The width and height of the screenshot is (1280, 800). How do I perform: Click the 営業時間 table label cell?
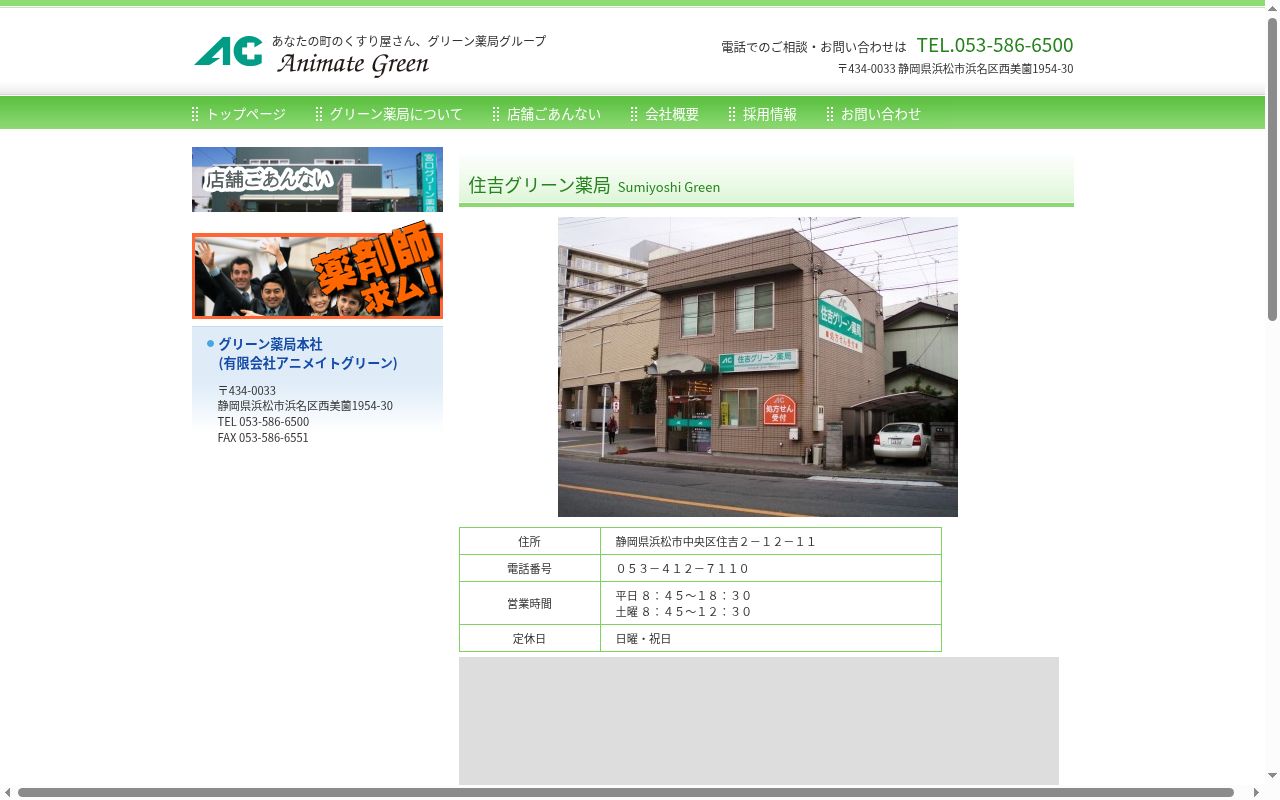click(x=530, y=603)
